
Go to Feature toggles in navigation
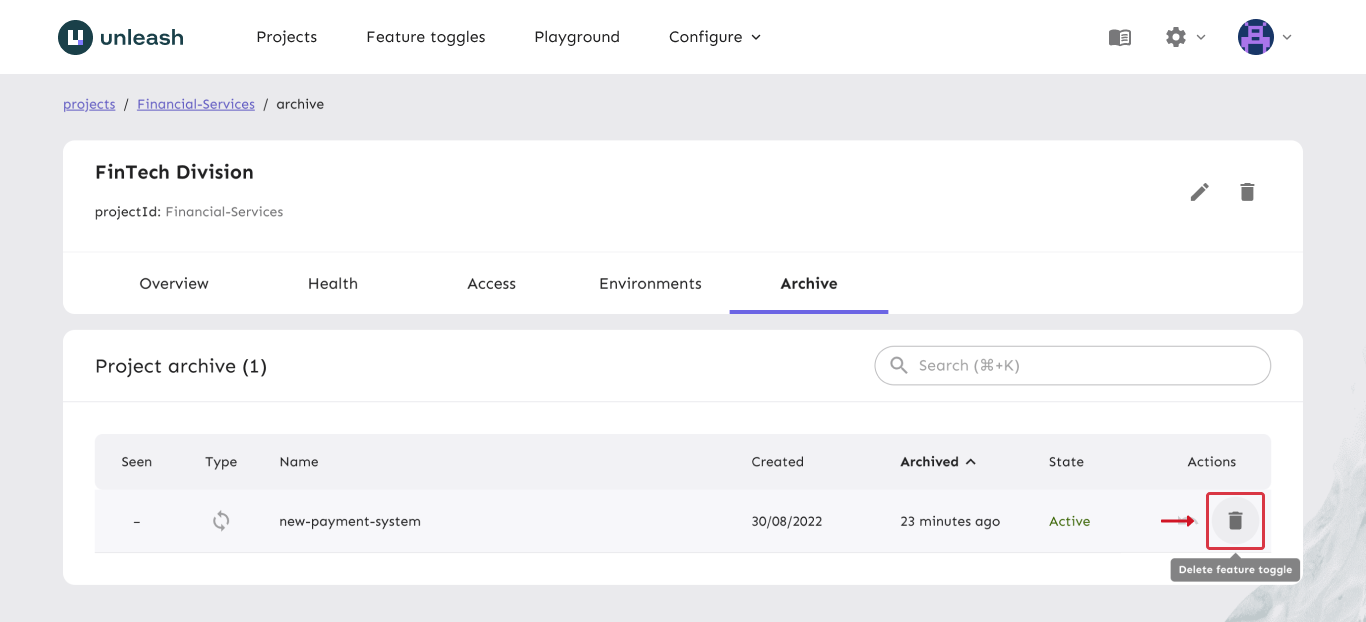pyautogui.click(x=426, y=37)
